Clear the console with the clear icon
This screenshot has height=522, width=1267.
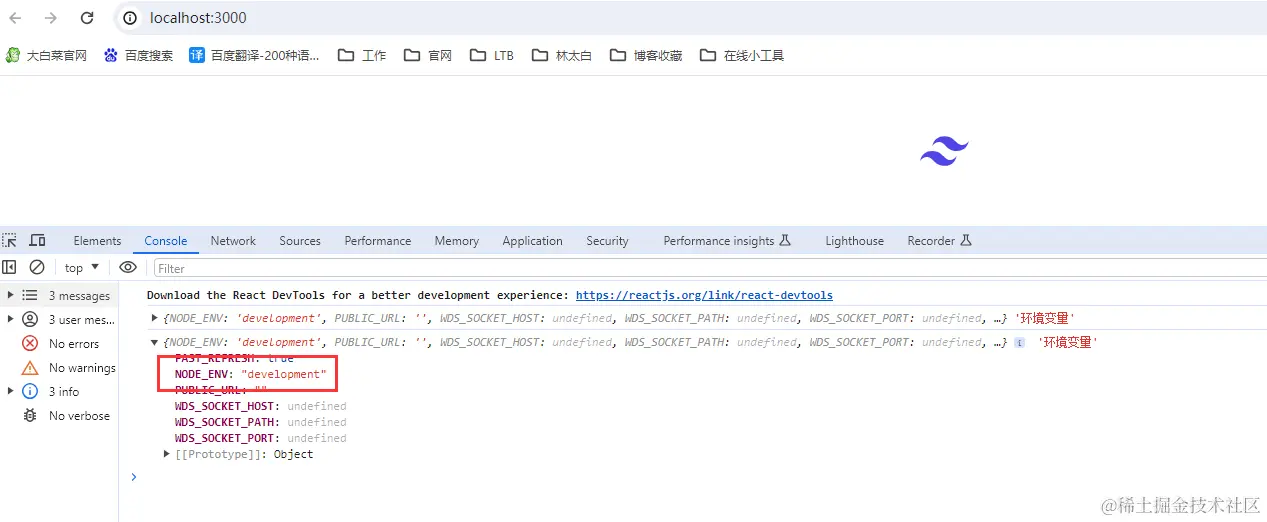tap(37, 267)
